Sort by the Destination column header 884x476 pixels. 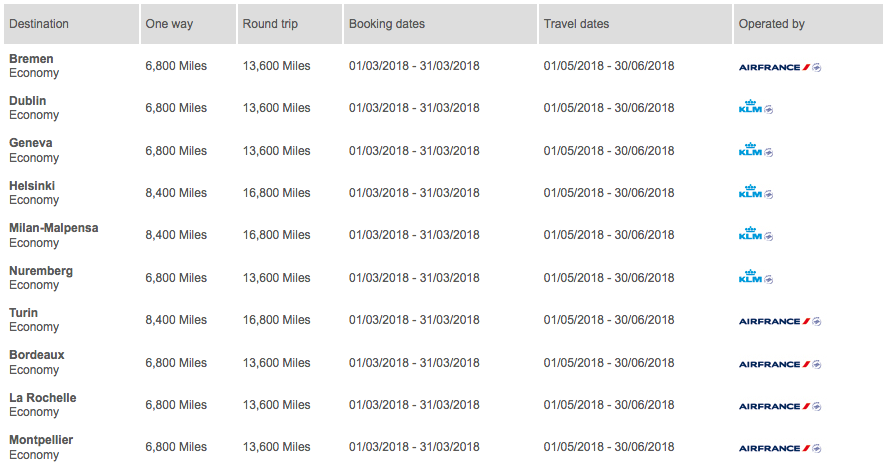39,24
